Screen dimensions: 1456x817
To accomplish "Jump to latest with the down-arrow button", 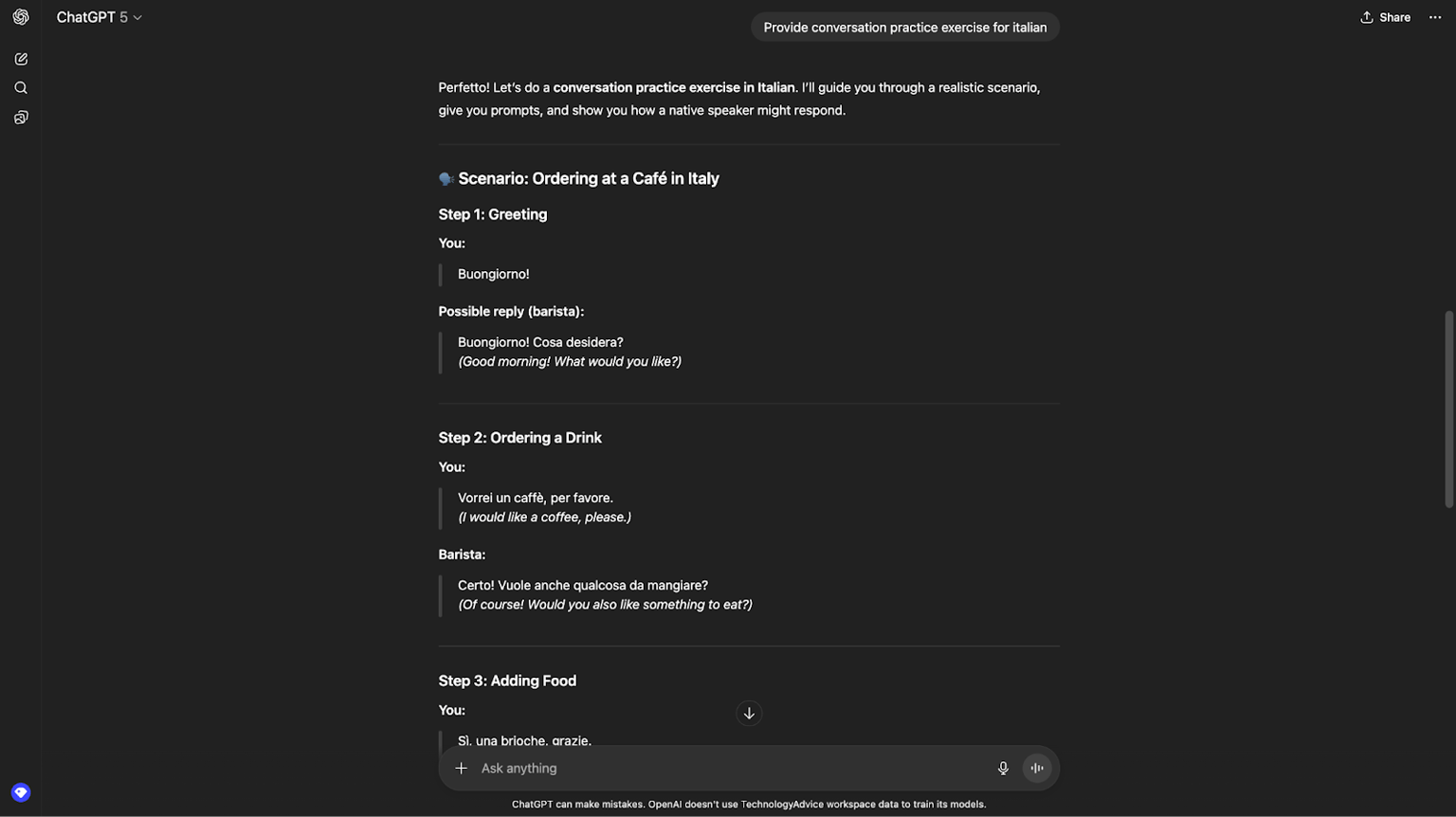I will pyautogui.click(x=749, y=714).
